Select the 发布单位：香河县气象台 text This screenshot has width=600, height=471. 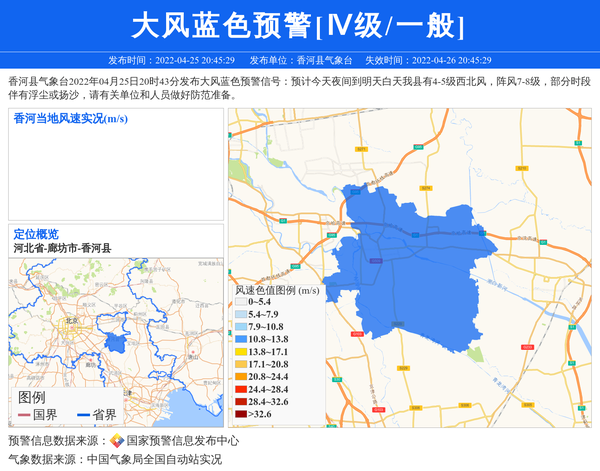coord(301,60)
